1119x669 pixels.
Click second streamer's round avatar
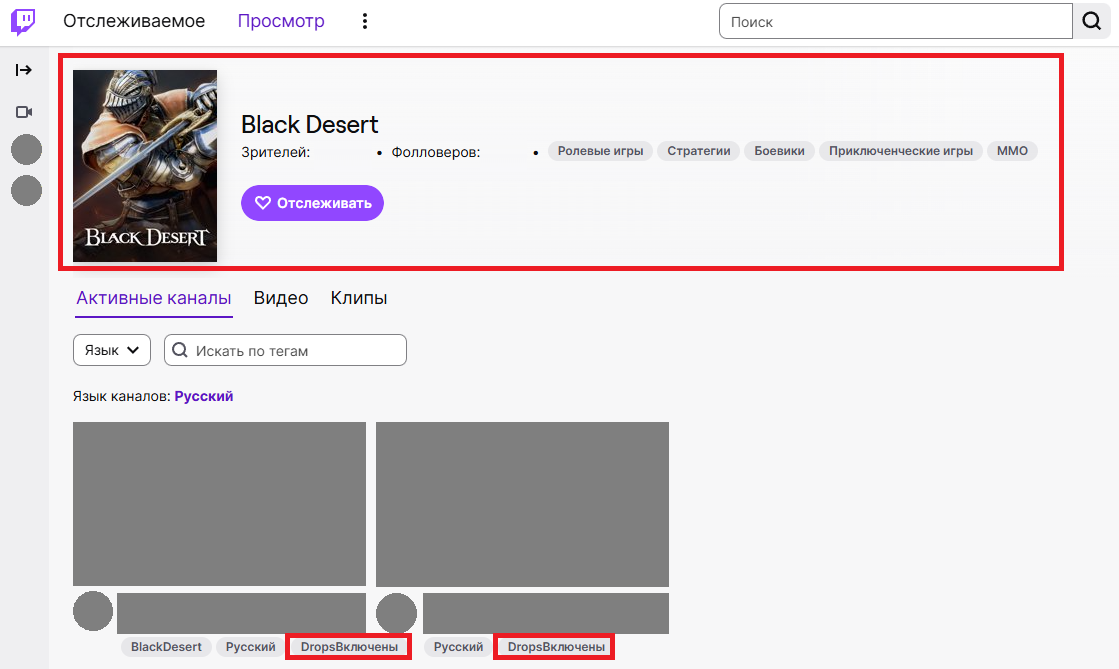point(396,613)
